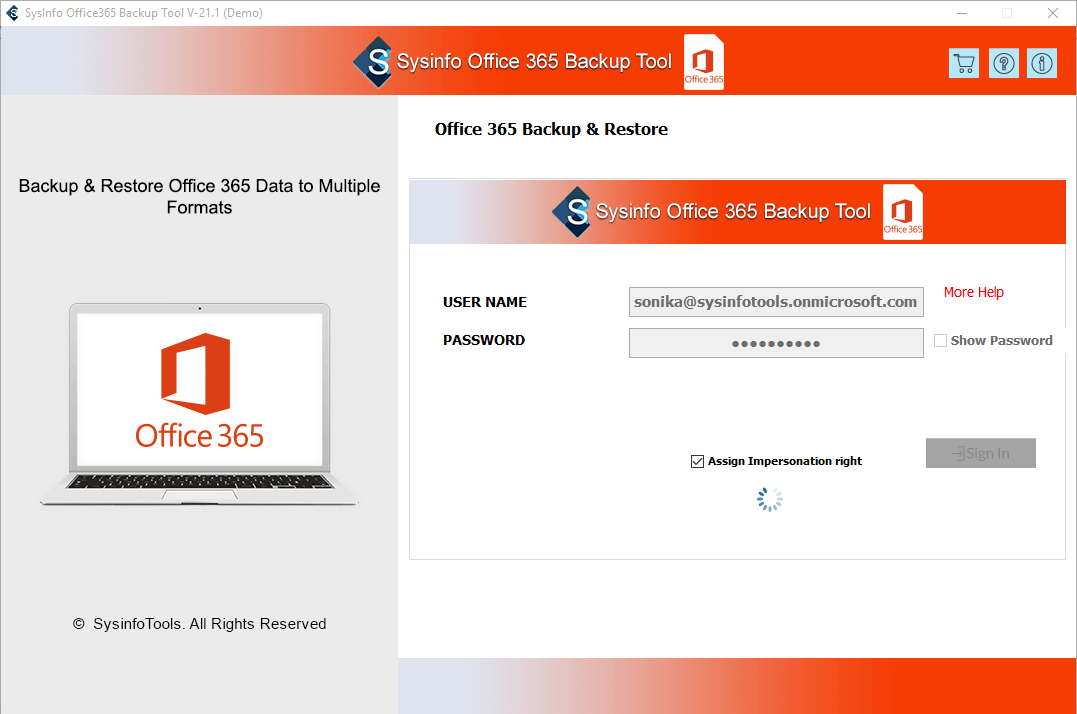The image size is (1077, 714).
Task: Enable the Show Password checkbox
Action: click(x=940, y=340)
